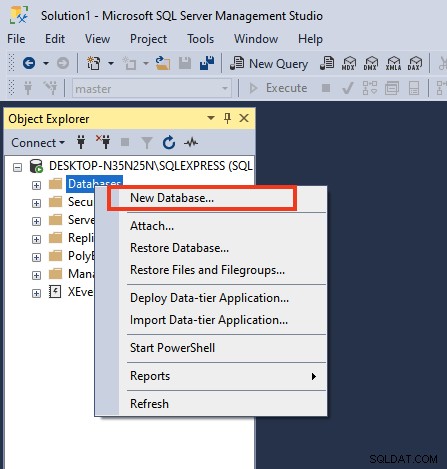Image resolution: width=447 pixels, height=469 pixels.
Task: Click the XMLA query icon
Action: (393, 63)
